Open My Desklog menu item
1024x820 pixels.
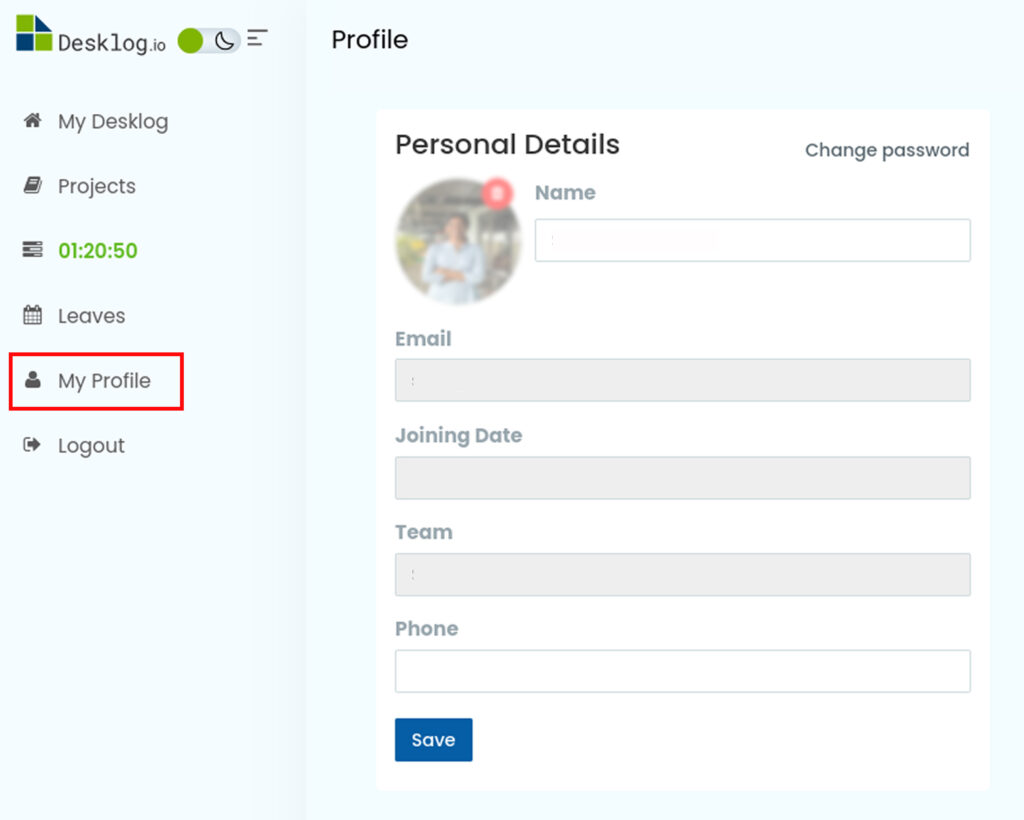(x=113, y=122)
